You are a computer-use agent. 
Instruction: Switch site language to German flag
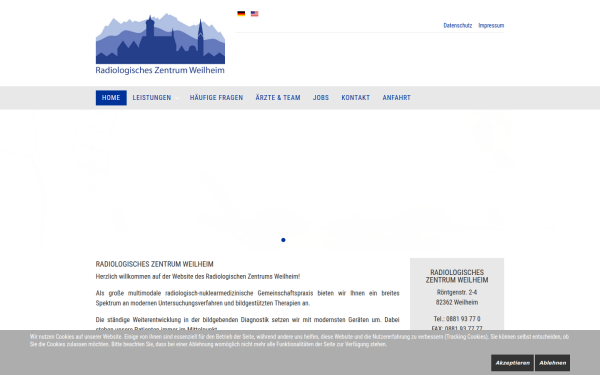point(241,14)
